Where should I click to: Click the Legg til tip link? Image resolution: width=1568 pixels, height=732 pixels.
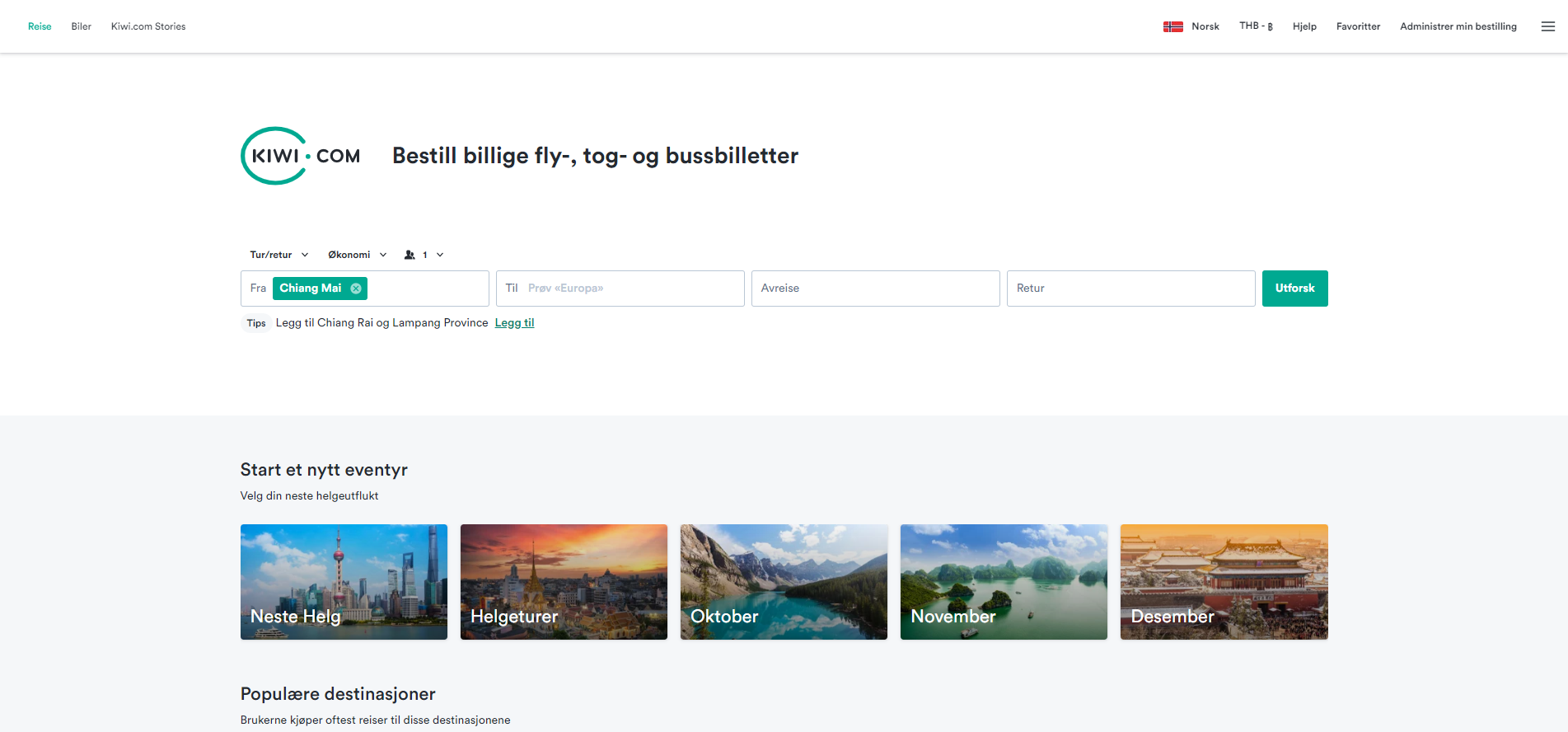[514, 323]
